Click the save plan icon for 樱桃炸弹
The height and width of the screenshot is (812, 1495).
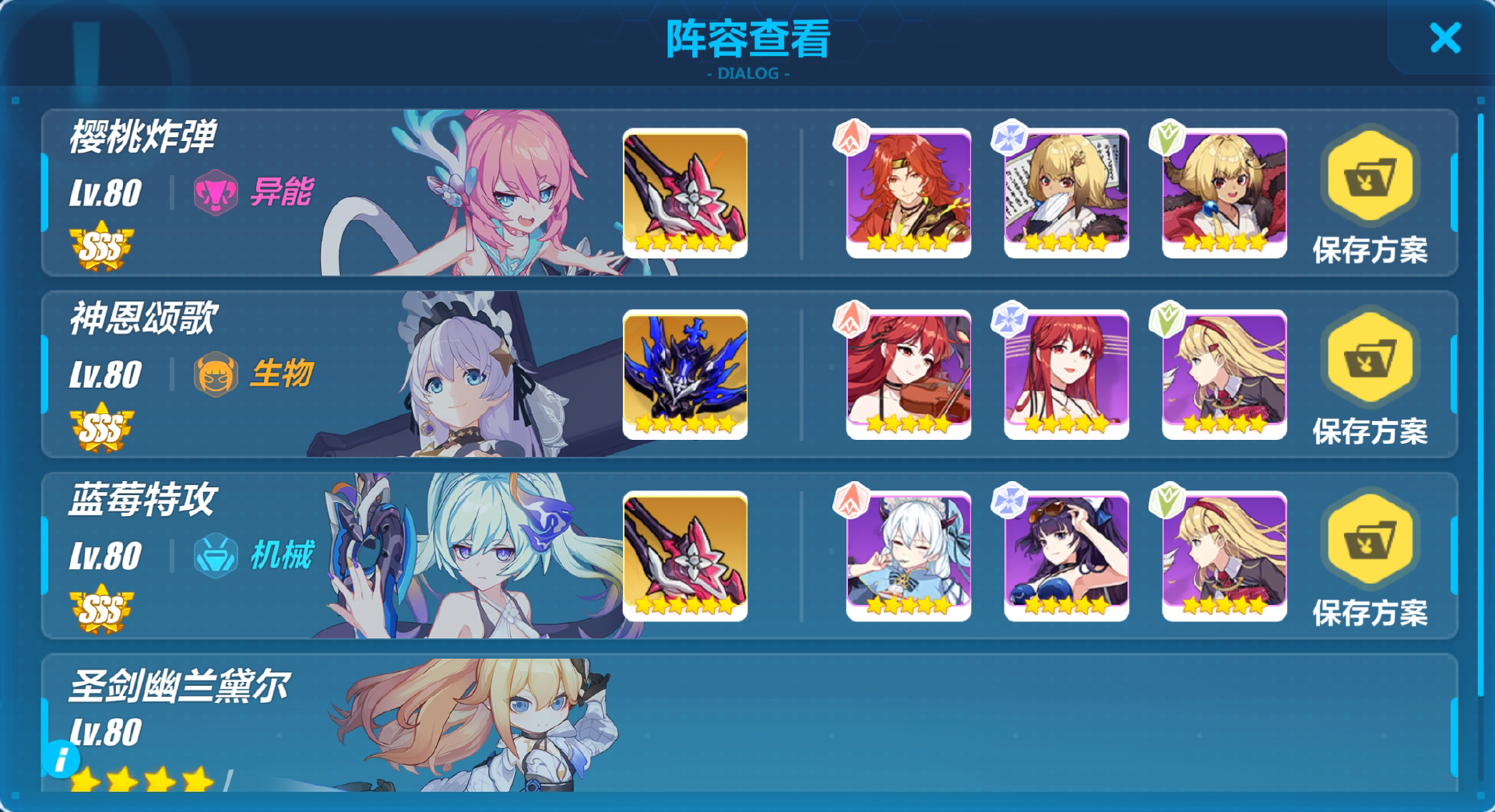[x=1370, y=178]
